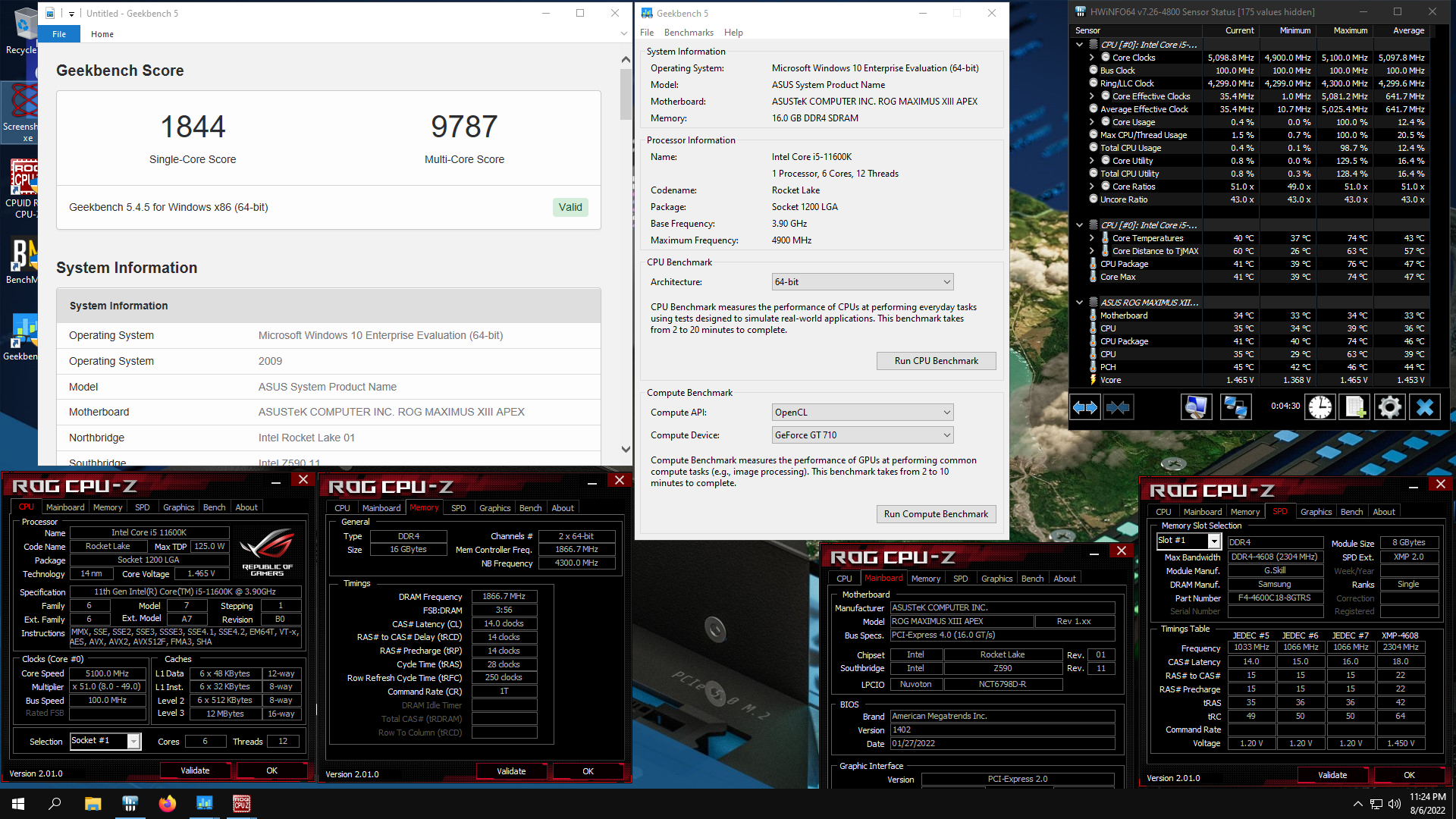Show hidden system tray icons chevron
This screenshot has width=1456, height=819.
click(1357, 804)
